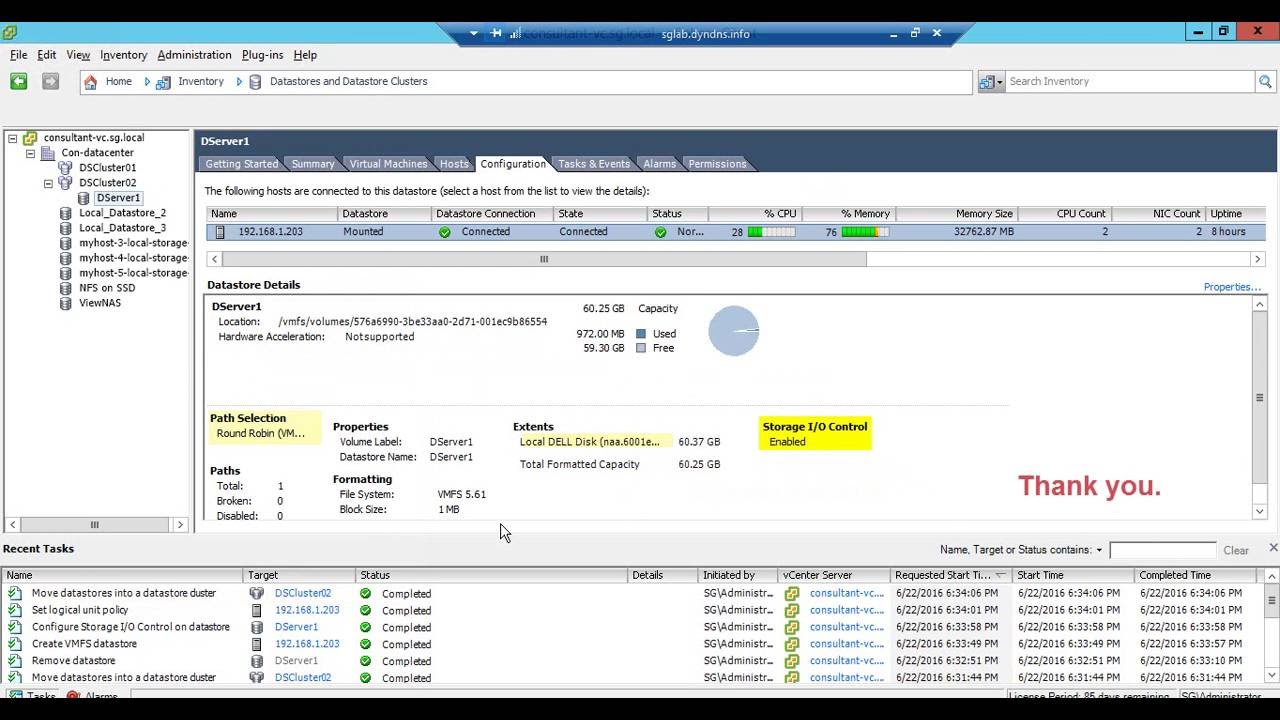Sort tasks by Requested Start Time column
This screenshot has width=1280, height=720.
tap(950, 575)
